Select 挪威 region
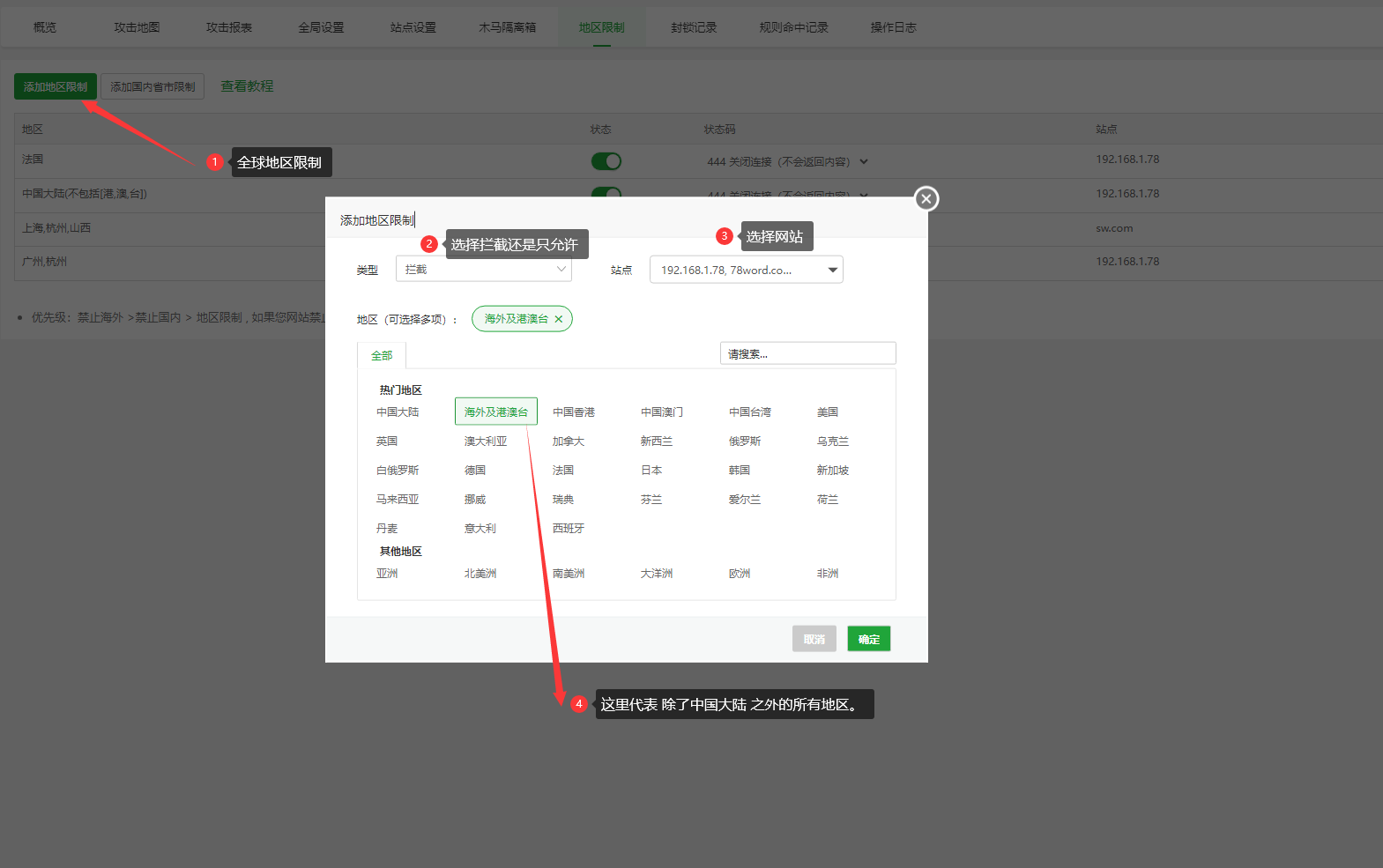Image resolution: width=1383 pixels, height=868 pixels. [475, 500]
